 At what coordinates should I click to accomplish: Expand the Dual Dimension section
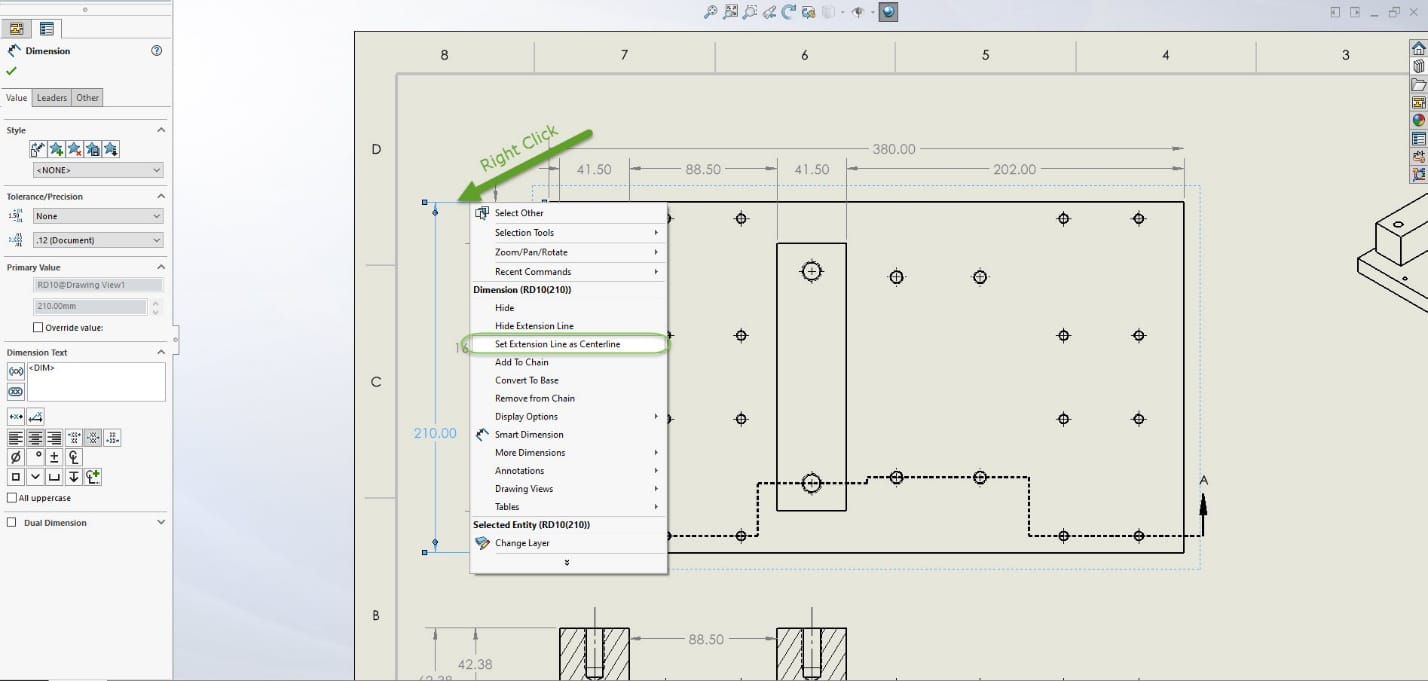161,522
